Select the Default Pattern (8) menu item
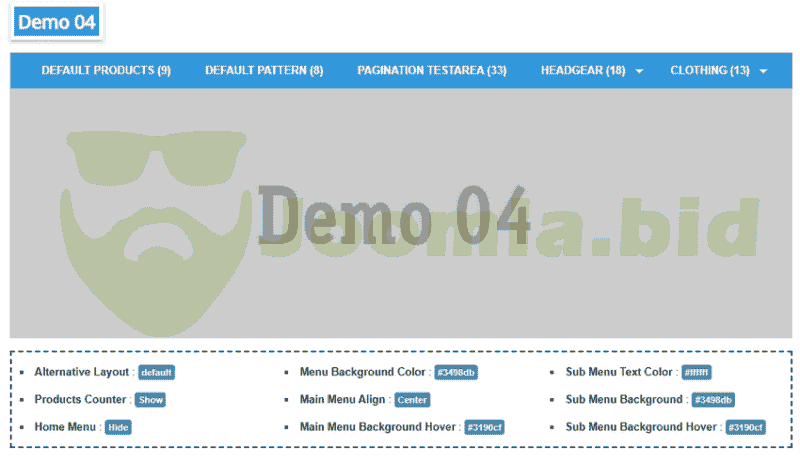800x464 pixels. tap(264, 71)
